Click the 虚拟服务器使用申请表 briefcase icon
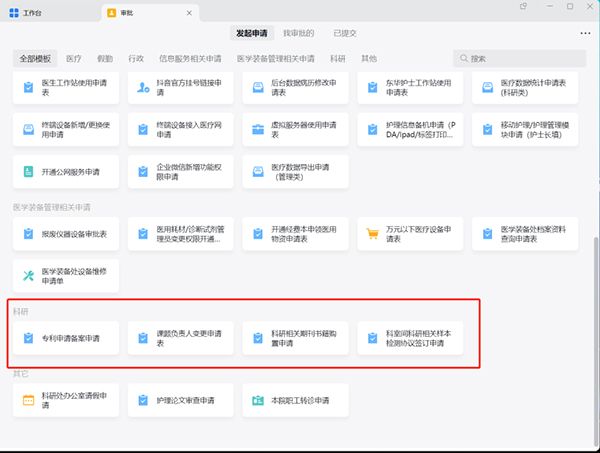This screenshot has width=600, height=453. click(258, 130)
